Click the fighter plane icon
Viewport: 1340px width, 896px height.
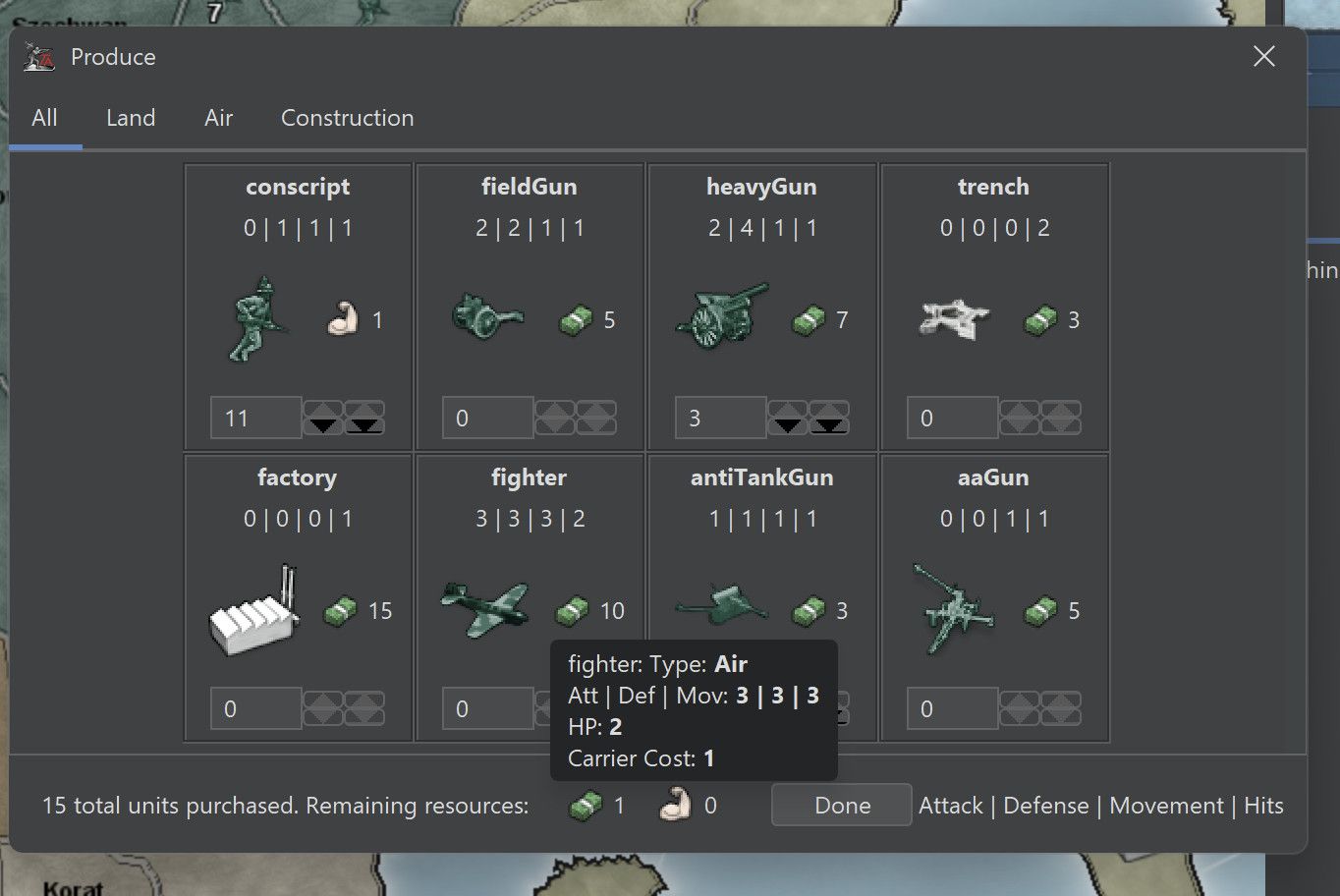pyautogui.click(x=485, y=609)
